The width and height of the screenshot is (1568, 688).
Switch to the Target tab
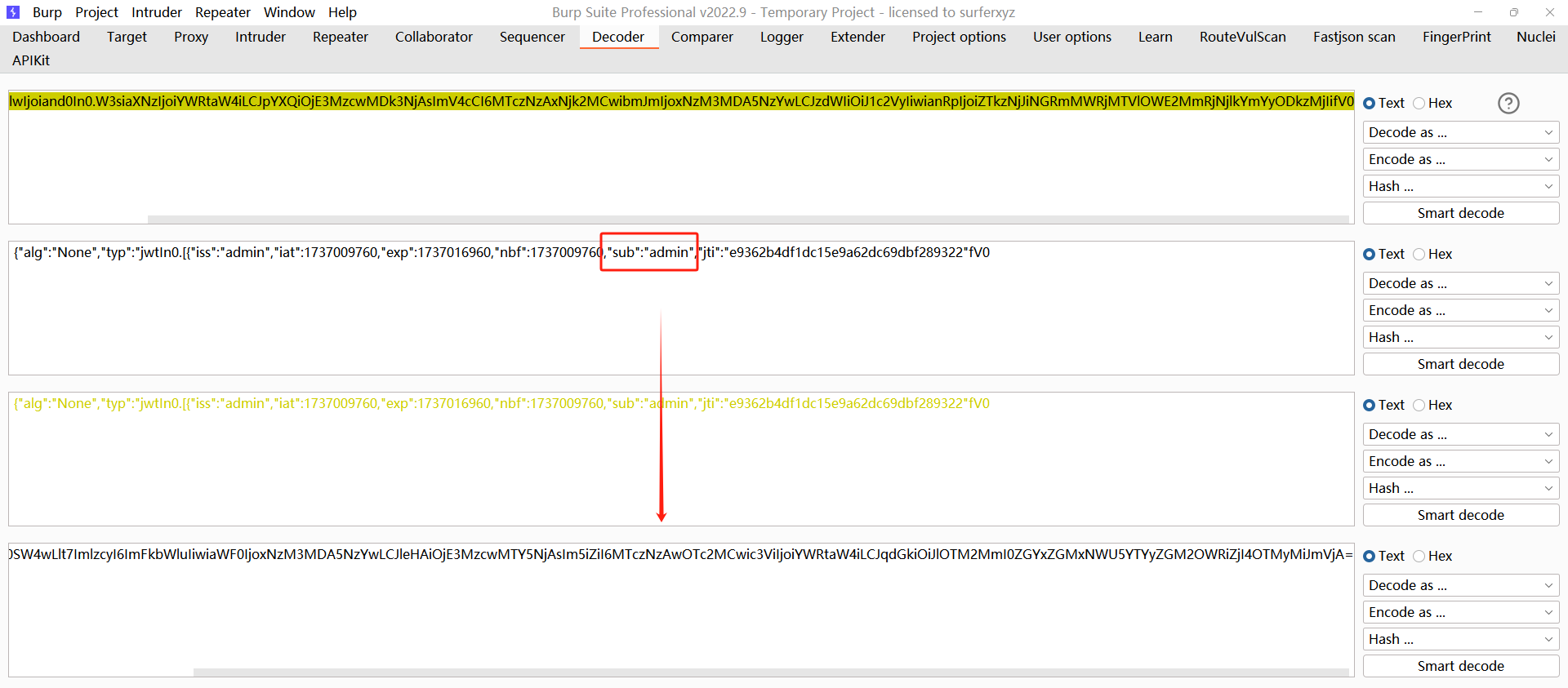point(127,37)
